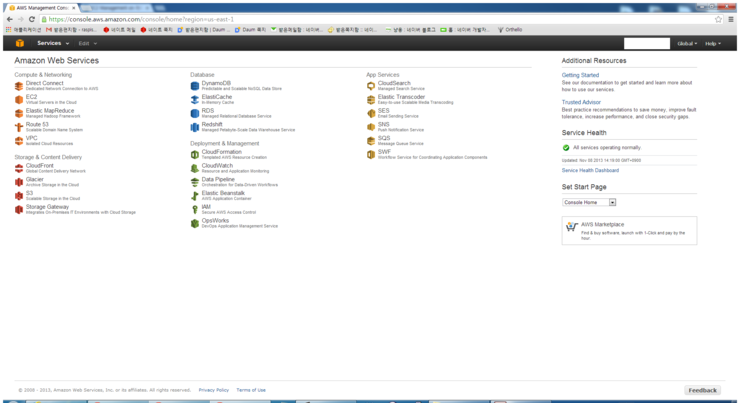Viewport: 740px width, 403px height.
Task: Open the Chrome menu button
Action: point(731,19)
